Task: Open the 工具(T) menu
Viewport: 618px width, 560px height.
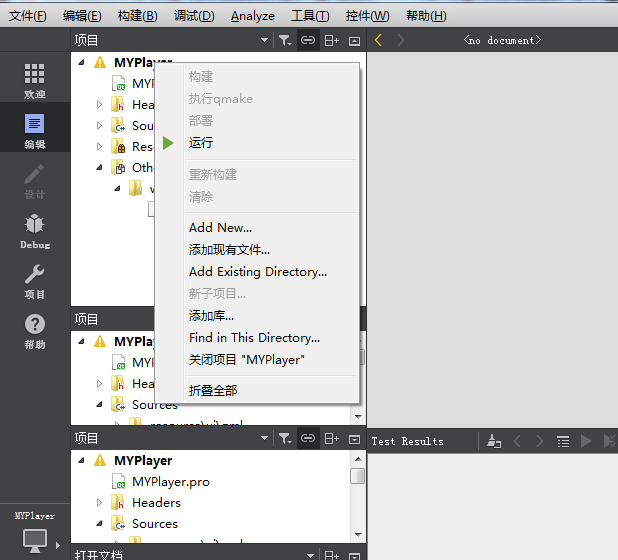Action: tap(310, 16)
